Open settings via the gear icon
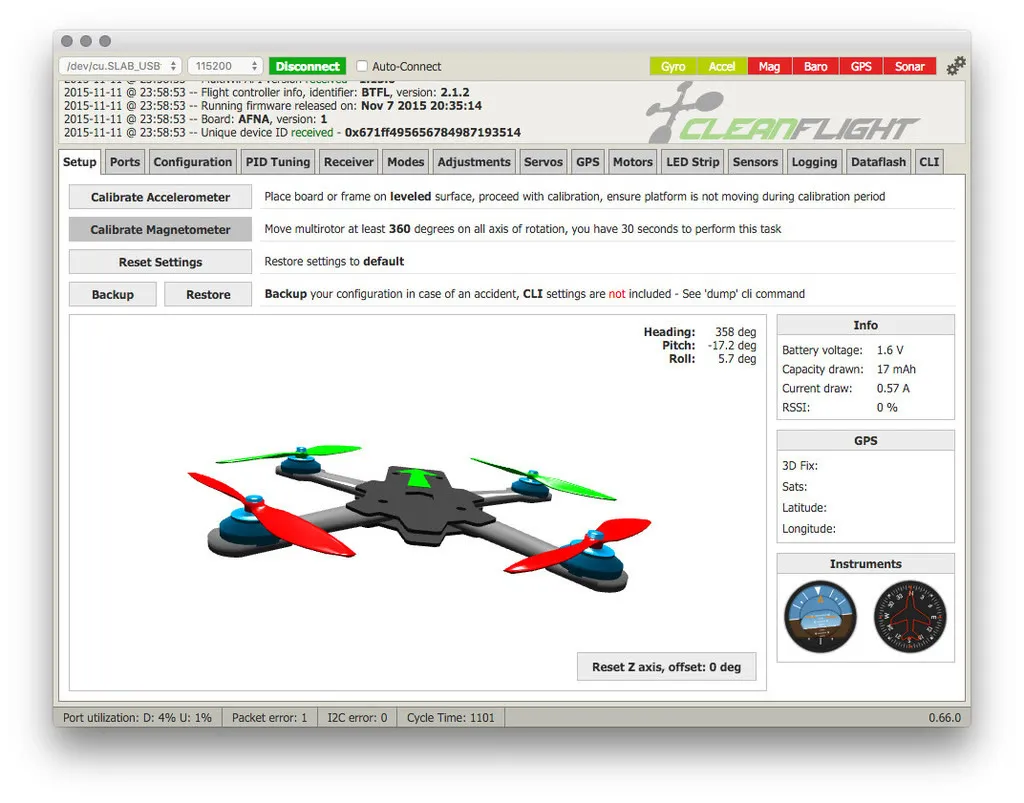Viewport: 1024px width, 803px height. point(956,66)
